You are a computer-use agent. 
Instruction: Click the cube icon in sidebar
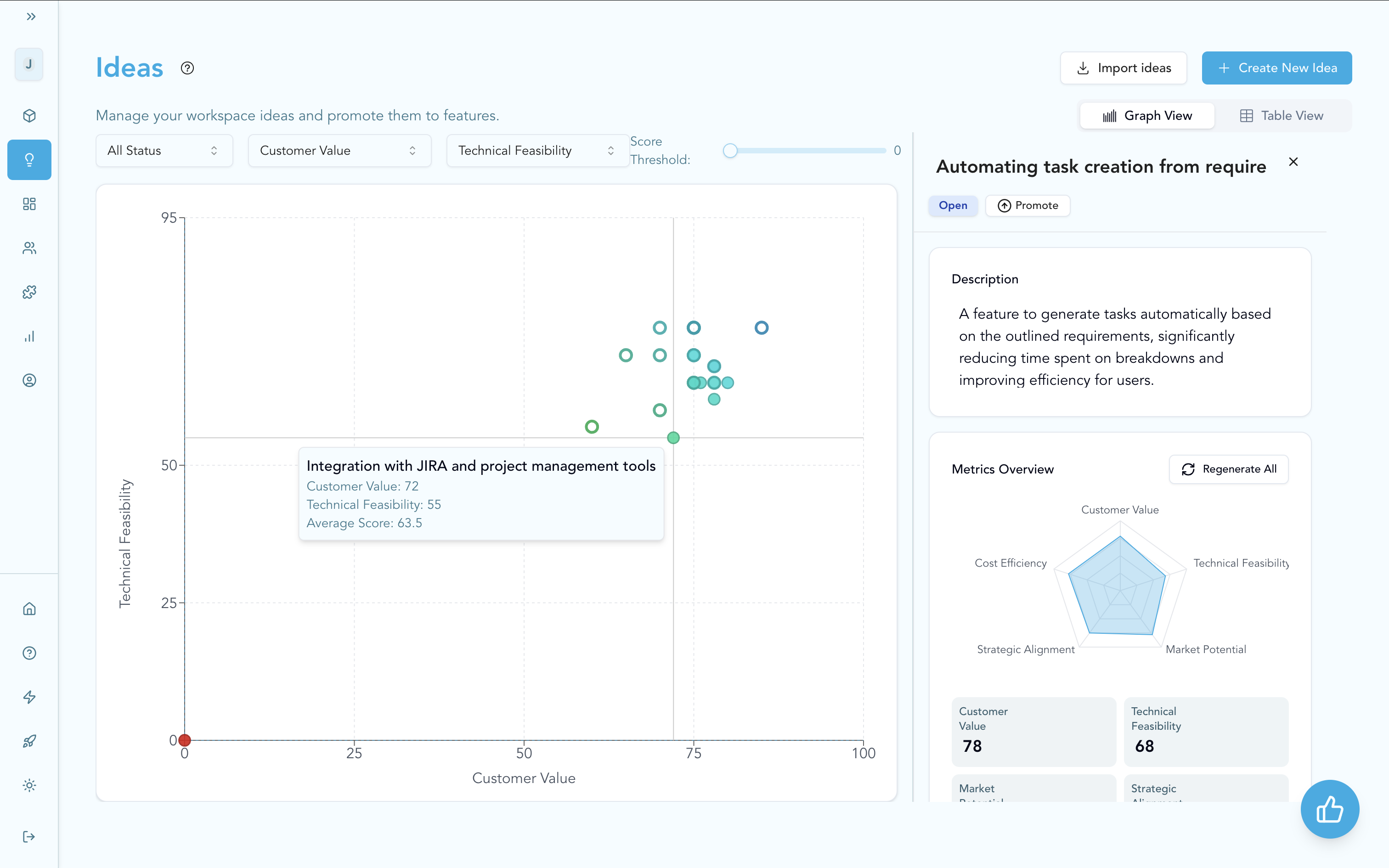[29, 116]
